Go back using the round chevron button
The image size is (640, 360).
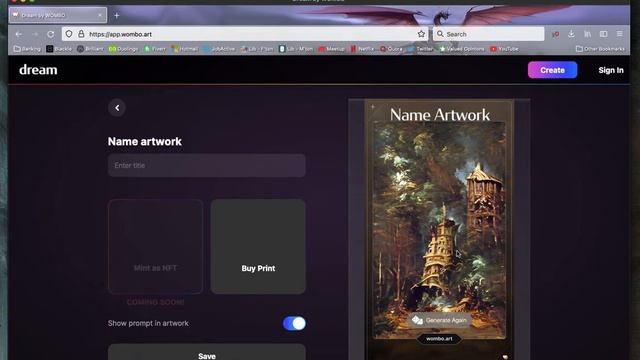pos(117,108)
